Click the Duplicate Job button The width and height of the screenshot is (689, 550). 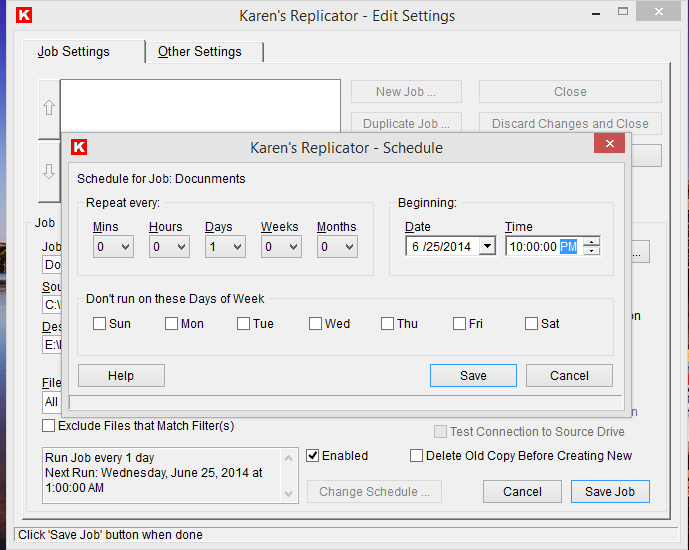pyautogui.click(x=406, y=123)
